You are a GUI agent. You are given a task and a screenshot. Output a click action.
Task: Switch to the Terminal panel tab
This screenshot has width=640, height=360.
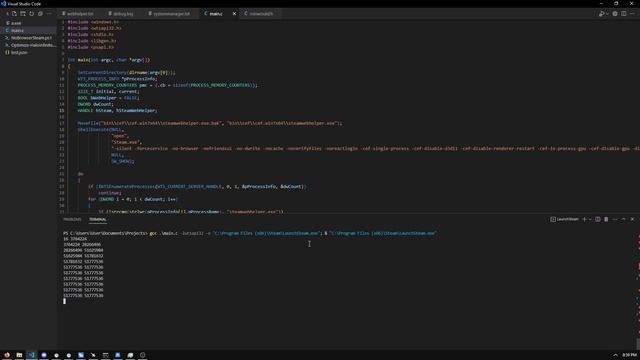tap(98, 220)
